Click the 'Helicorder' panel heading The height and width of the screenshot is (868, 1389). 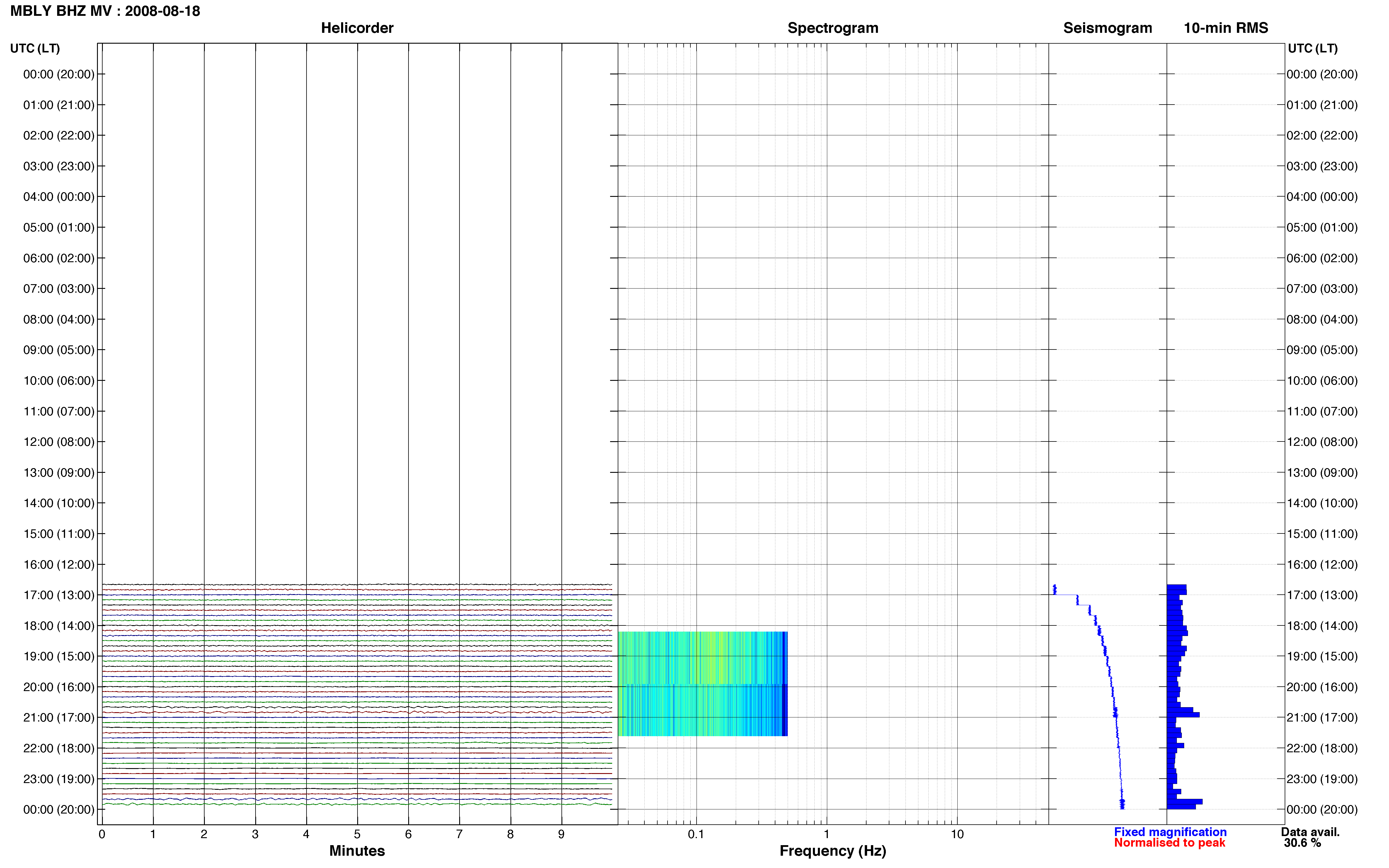[x=357, y=28]
